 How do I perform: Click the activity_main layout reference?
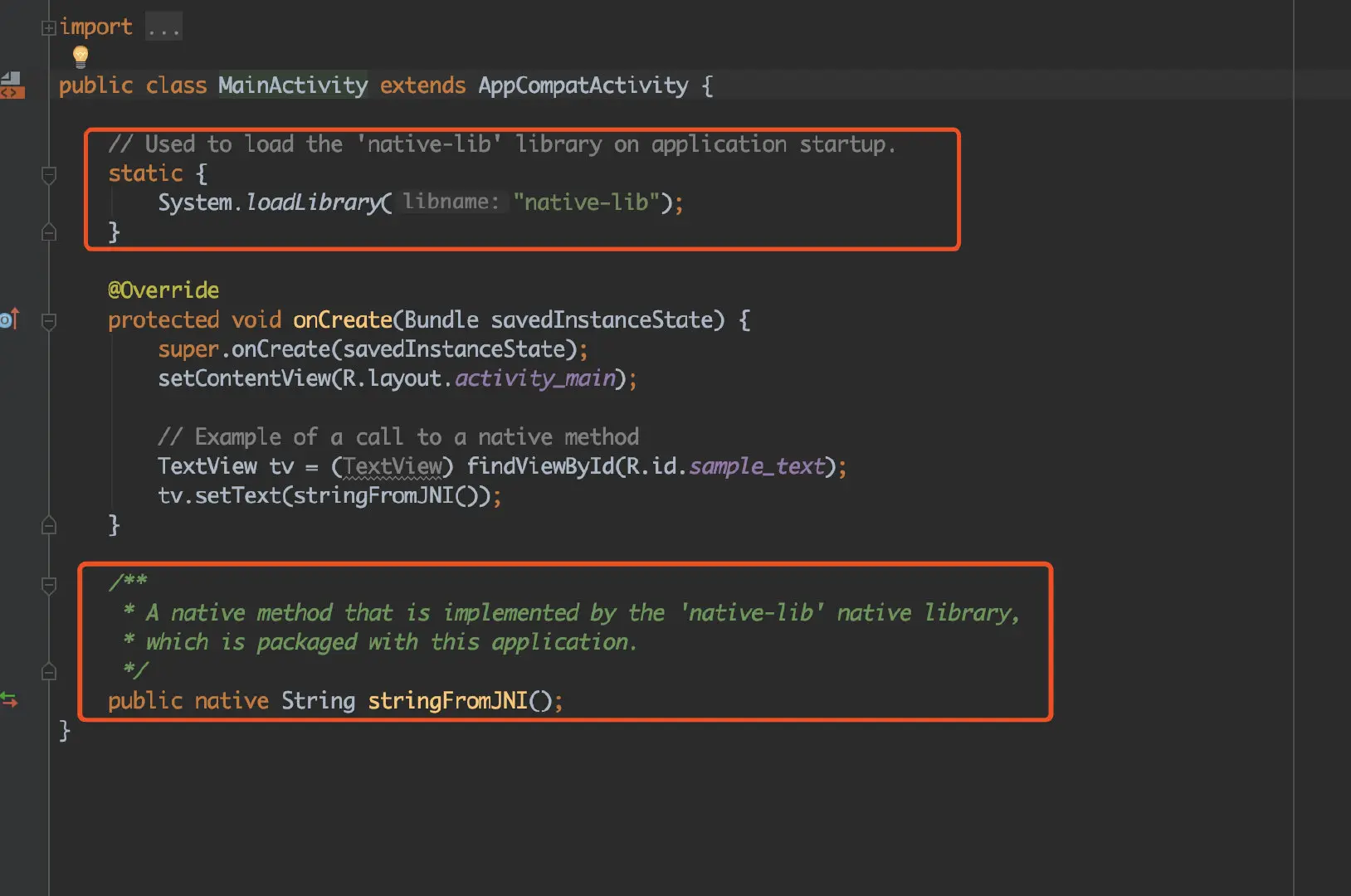coord(535,378)
